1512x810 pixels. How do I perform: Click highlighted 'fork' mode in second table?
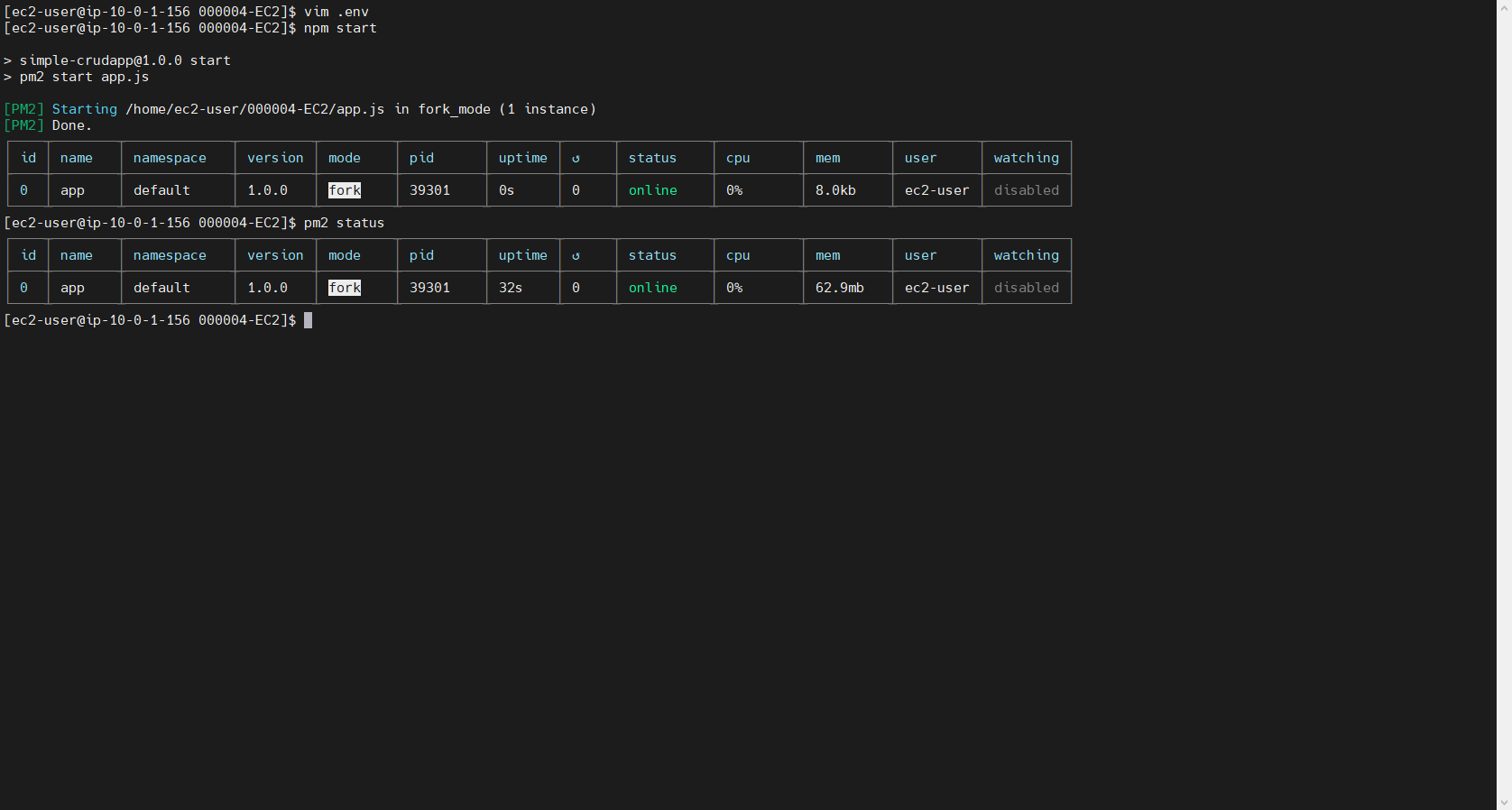(x=345, y=288)
